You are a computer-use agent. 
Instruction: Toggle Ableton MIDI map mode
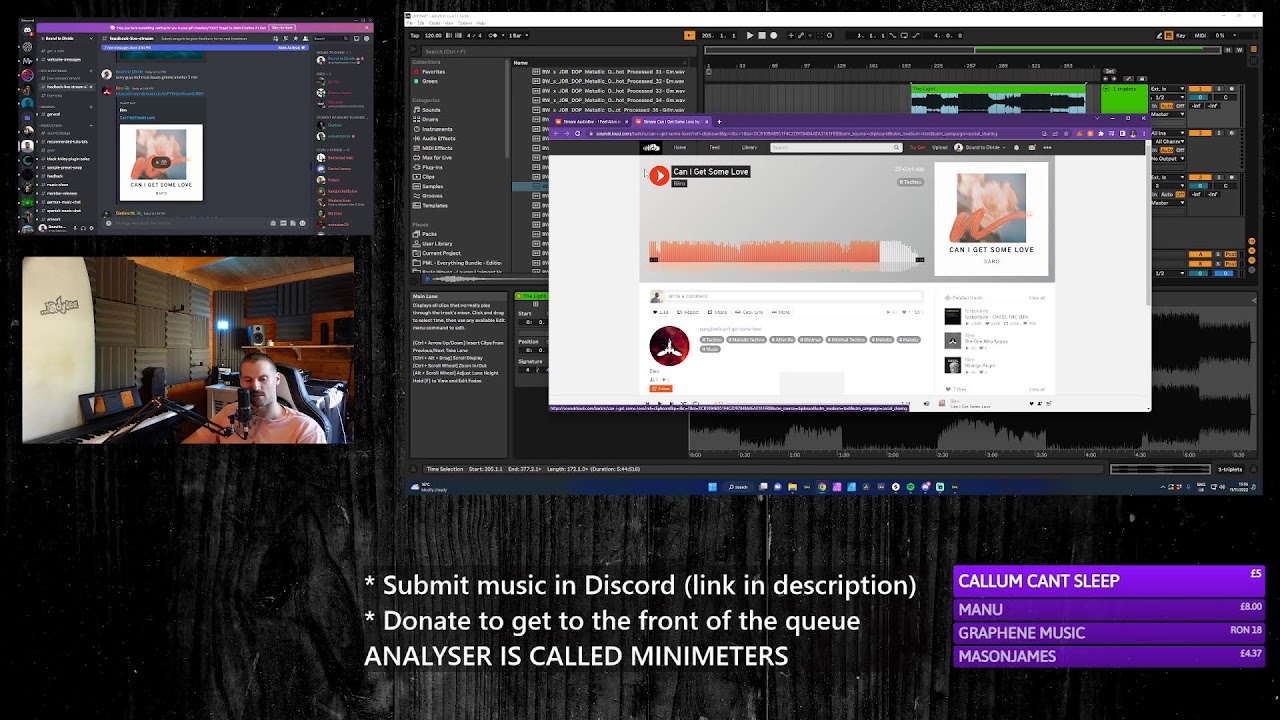point(1200,35)
